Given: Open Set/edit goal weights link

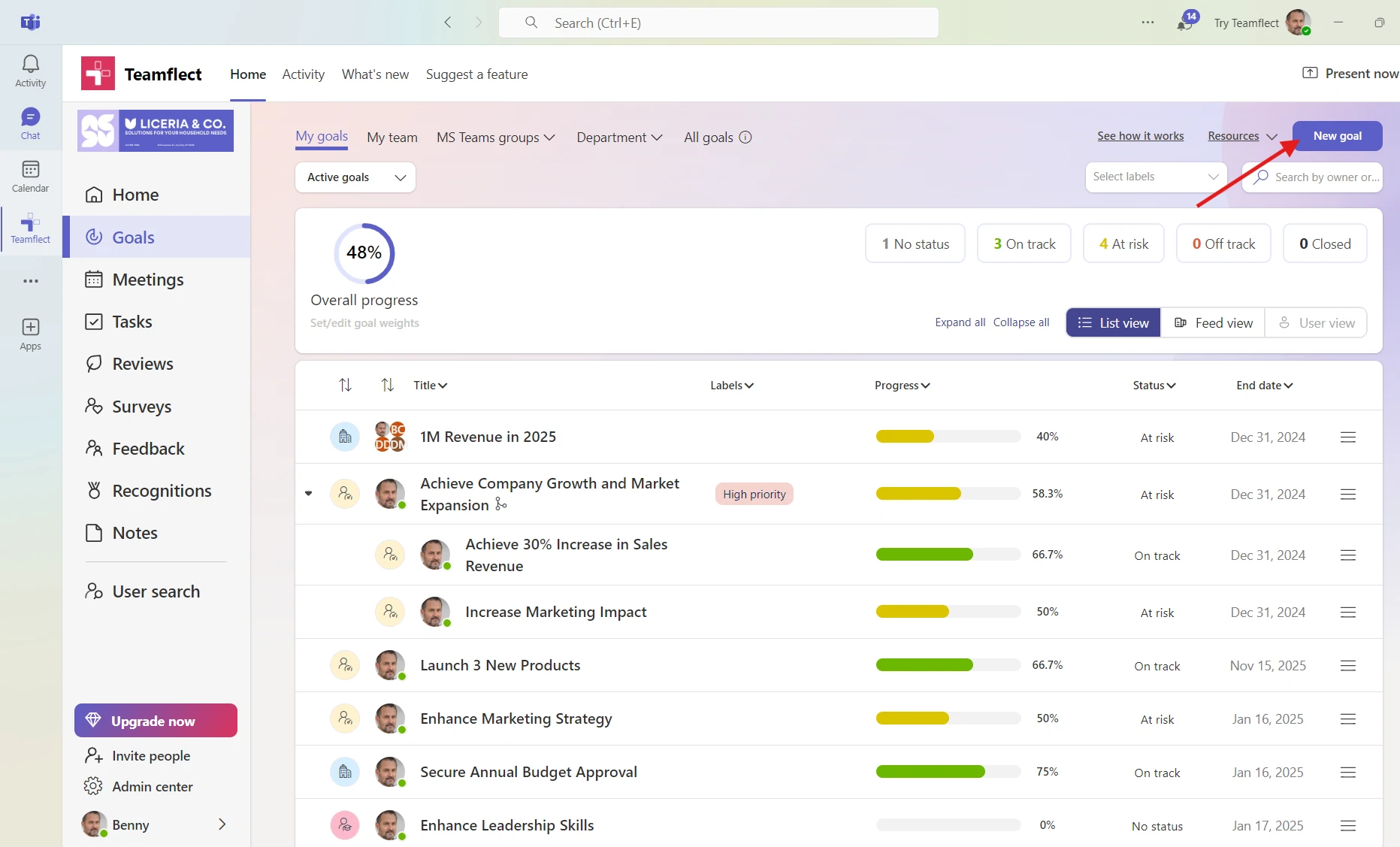Looking at the screenshot, I should point(364,322).
